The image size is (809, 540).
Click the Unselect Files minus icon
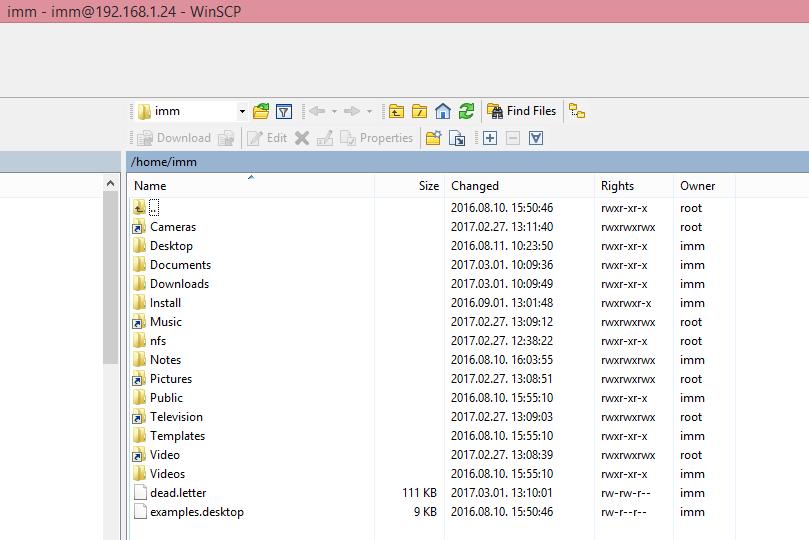(x=513, y=138)
